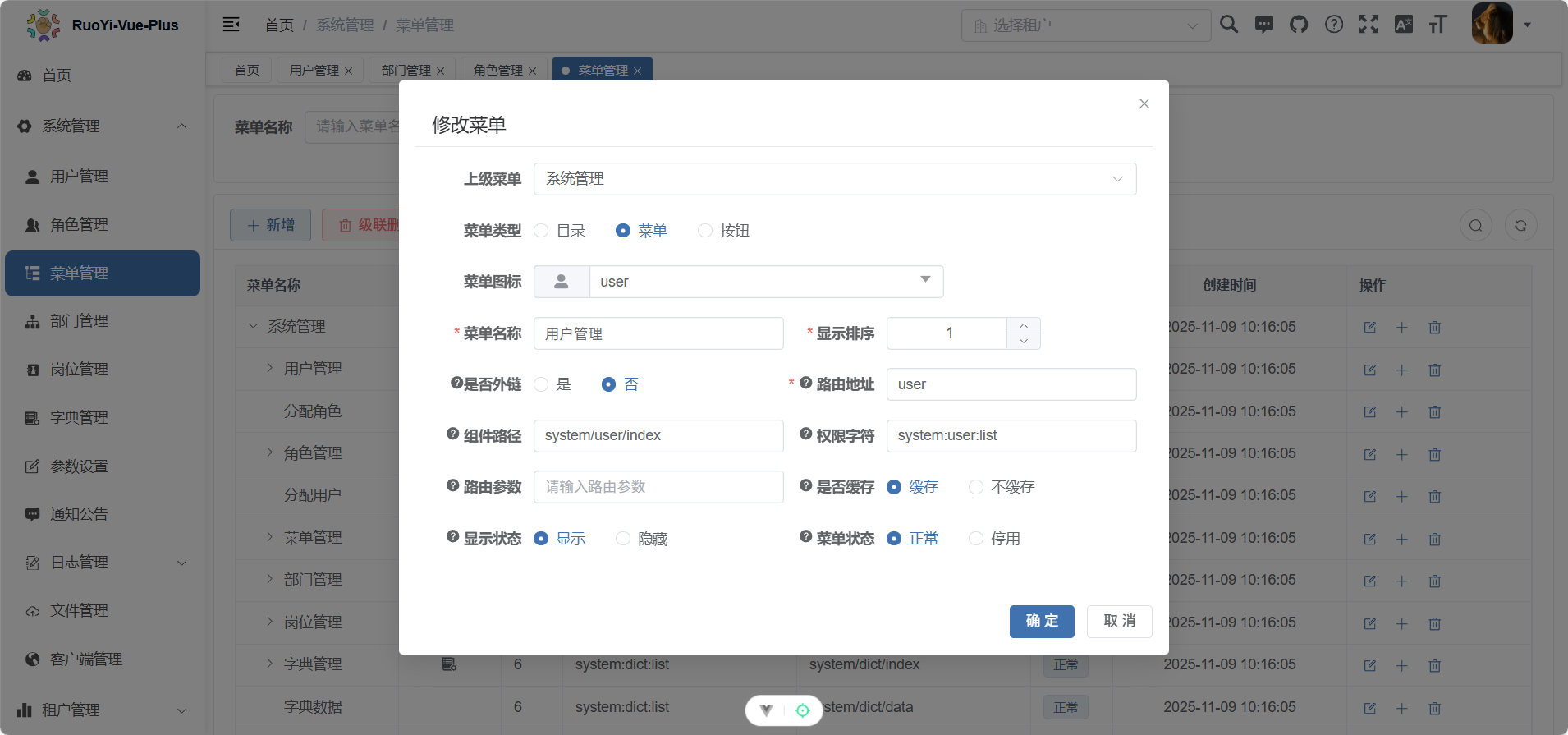This screenshot has height=735, width=1568.
Task: Click 取消 to cancel editing
Action: coord(1119,622)
